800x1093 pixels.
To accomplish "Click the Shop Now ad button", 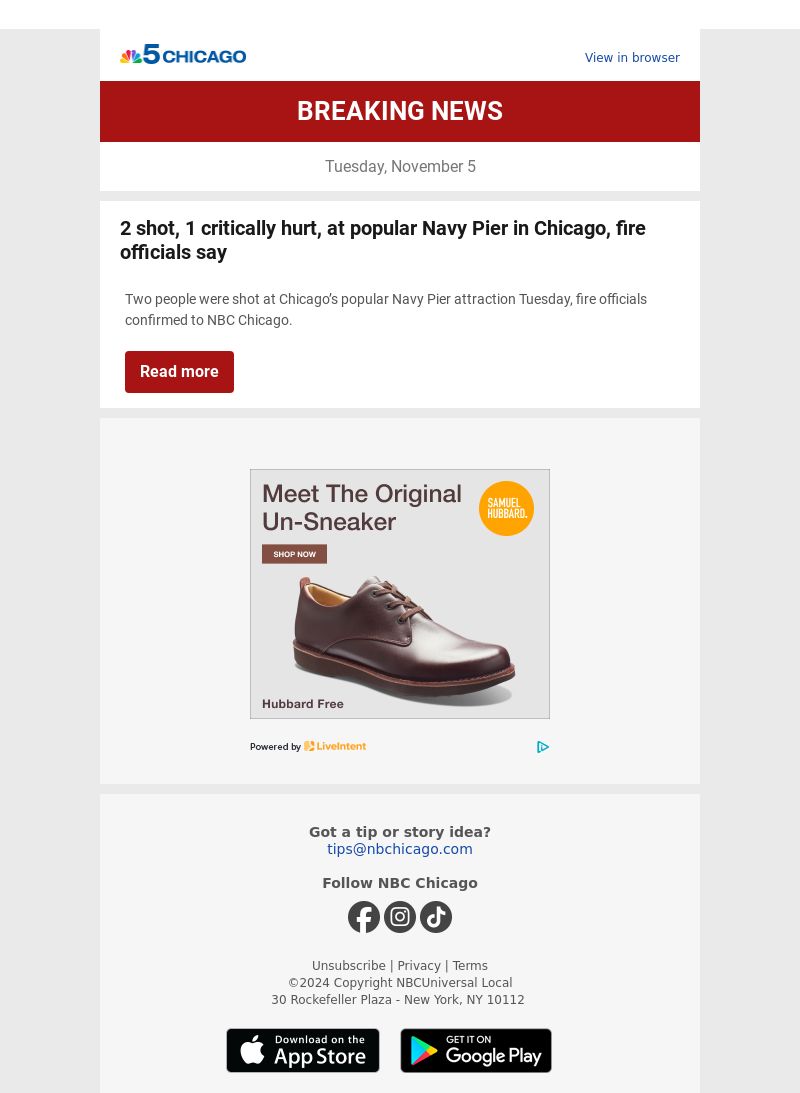I will (294, 554).
